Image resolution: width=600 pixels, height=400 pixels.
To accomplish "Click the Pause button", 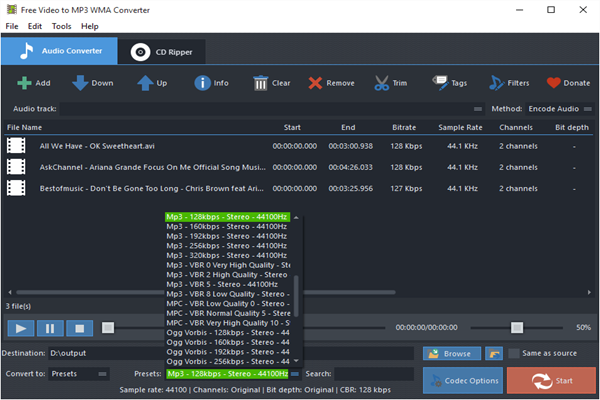I will click(x=50, y=328).
